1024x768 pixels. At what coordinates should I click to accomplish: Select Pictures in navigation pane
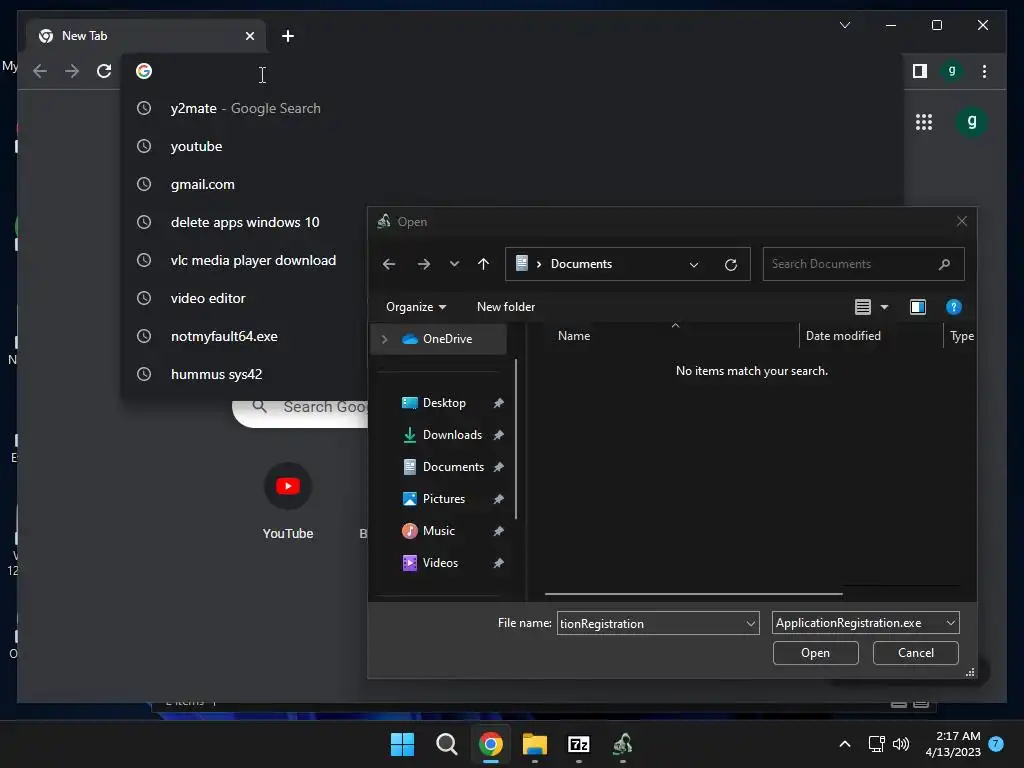(443, 499)
